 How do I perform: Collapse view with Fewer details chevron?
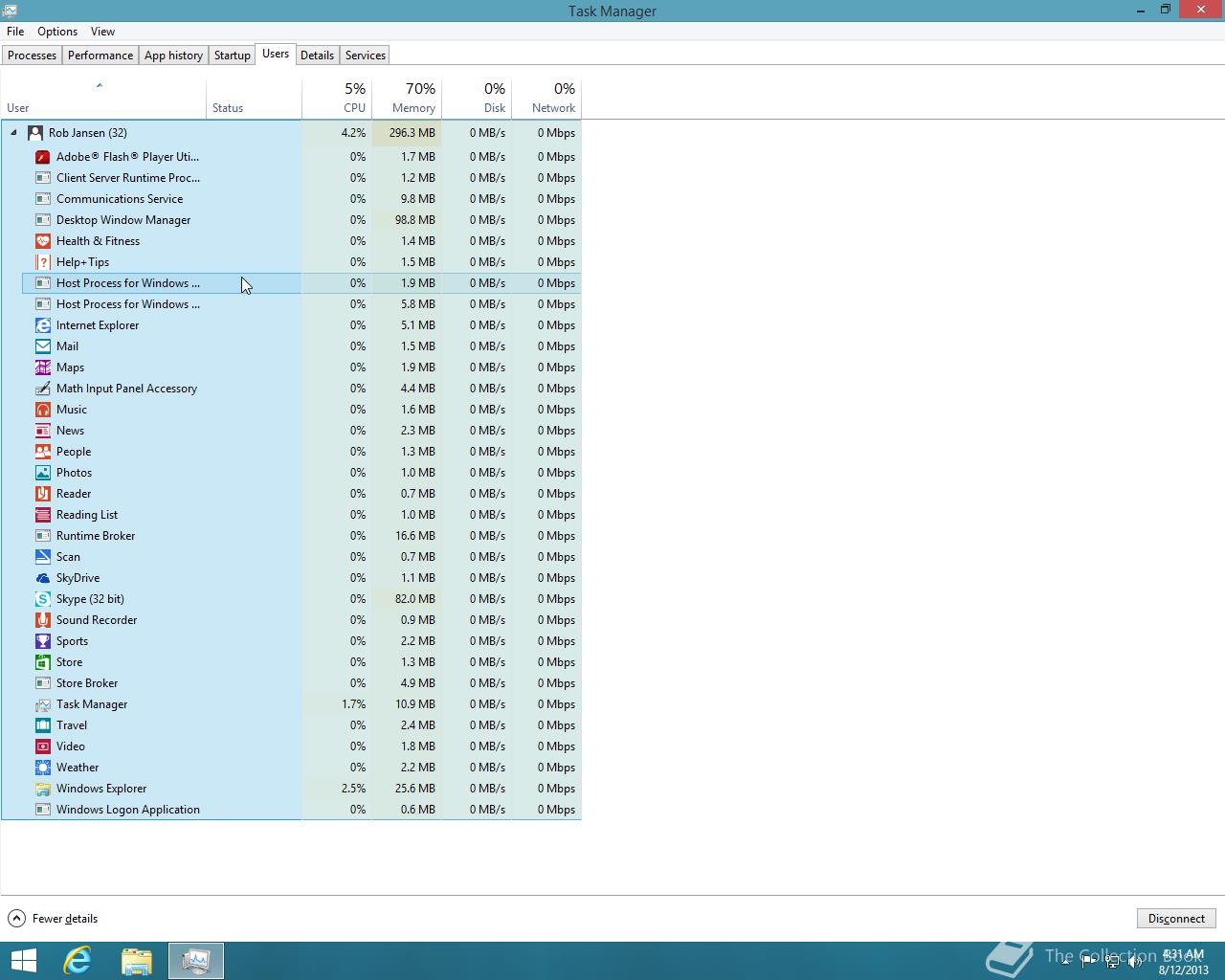[16, 919]
